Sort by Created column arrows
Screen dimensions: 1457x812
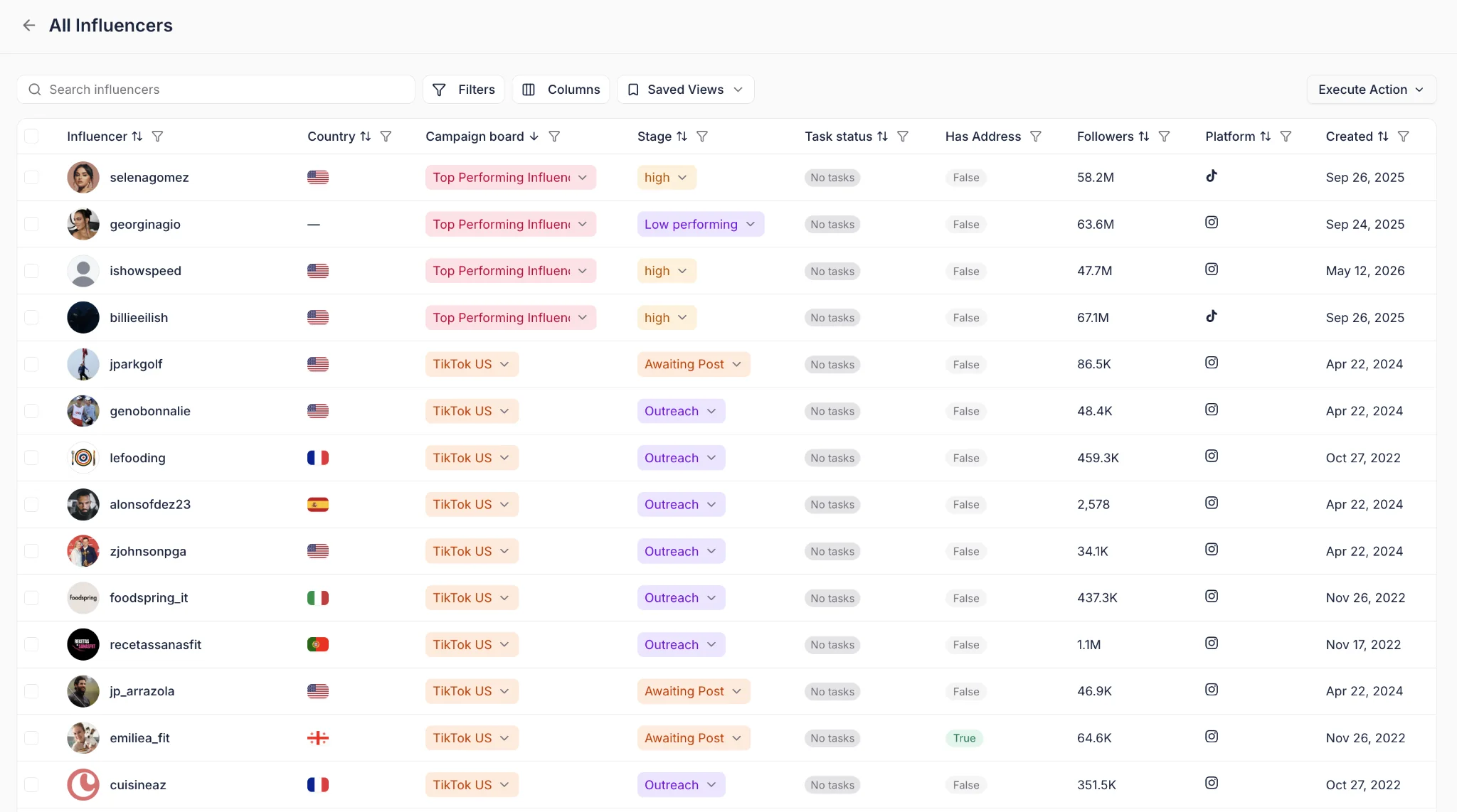pos(1383,137)
